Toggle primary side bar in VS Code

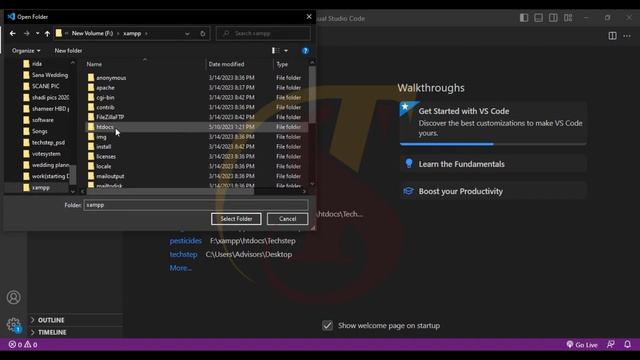(x=524, y=18)
